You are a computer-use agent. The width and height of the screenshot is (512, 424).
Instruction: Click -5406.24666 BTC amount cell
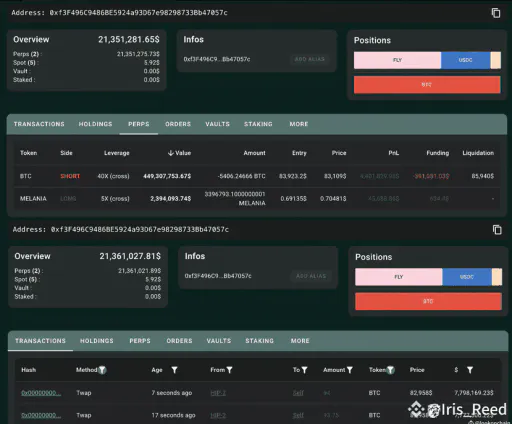click(x=242, y=176)
